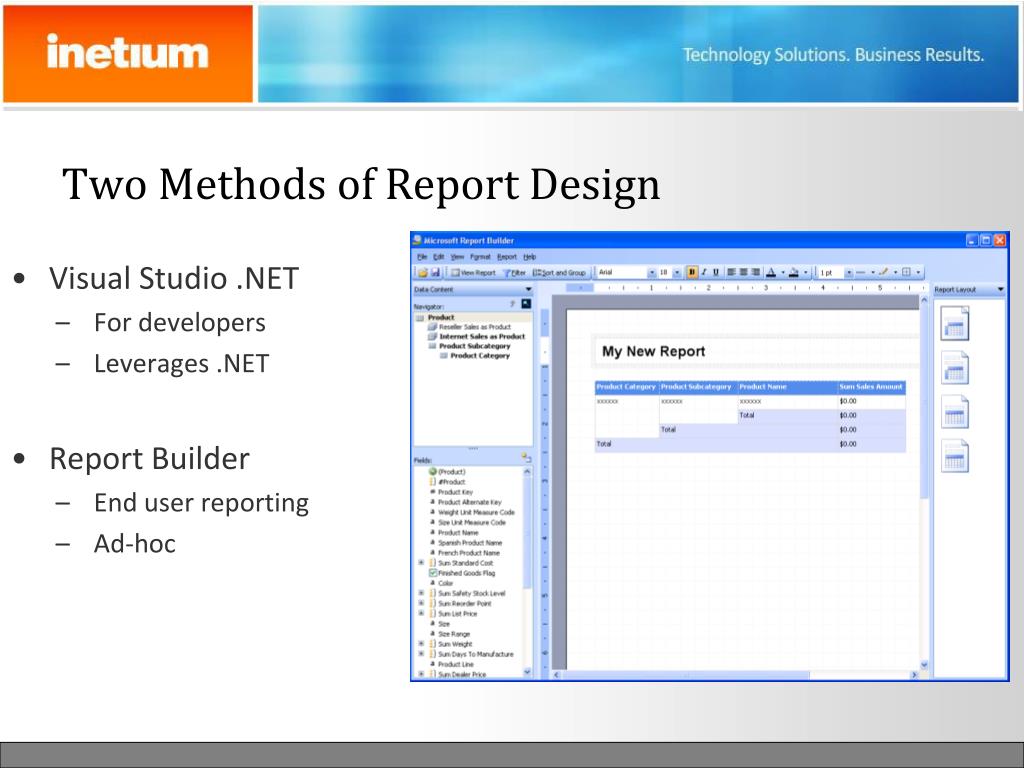
Task: Click the Microsoft Report Builder title icon
Action: click(417, 240)
